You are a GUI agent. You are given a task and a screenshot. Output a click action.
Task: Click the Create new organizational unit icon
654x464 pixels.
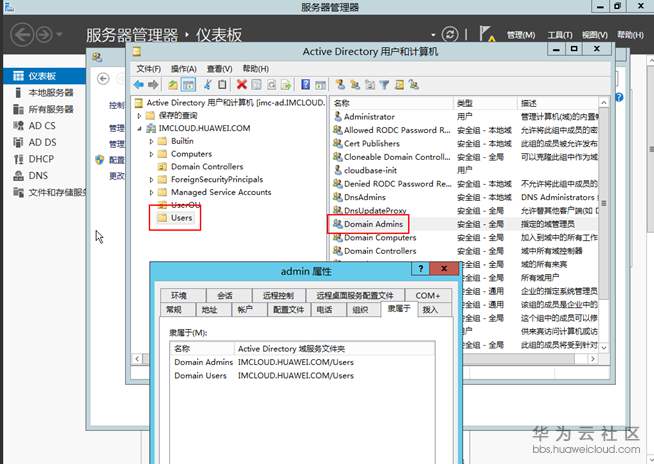[x=370, y=85]
